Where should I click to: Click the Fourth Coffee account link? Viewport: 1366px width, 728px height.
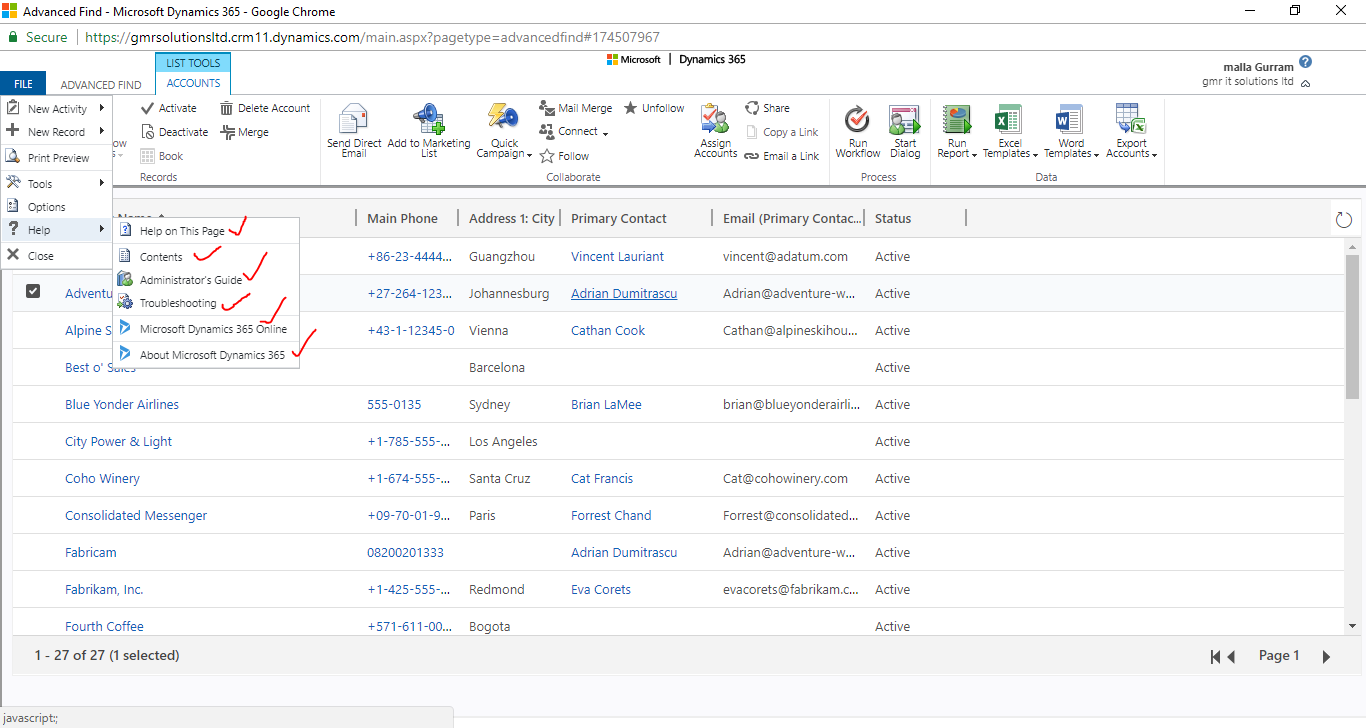tap(104, 627)
